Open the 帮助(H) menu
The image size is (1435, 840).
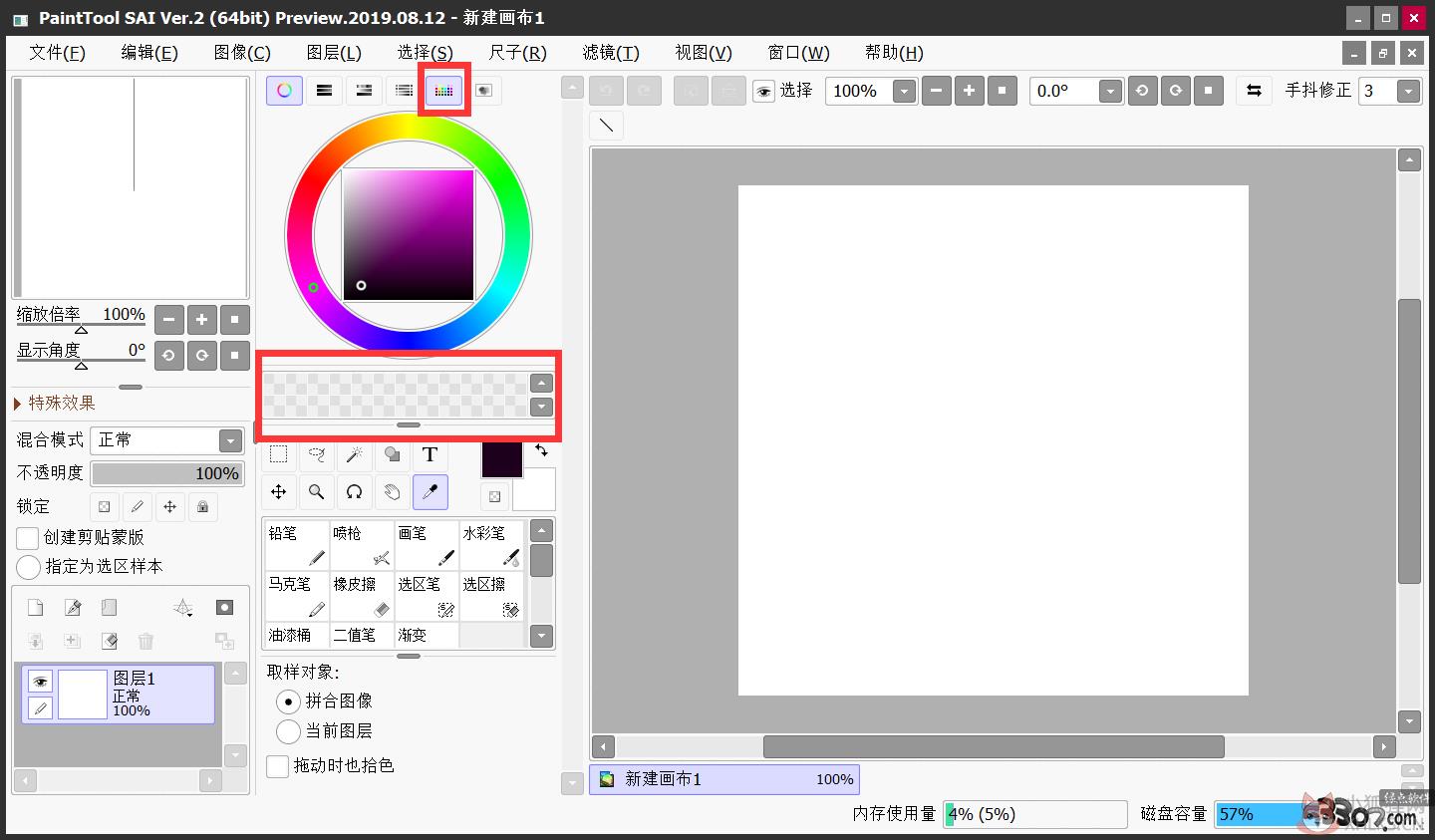(x=894, y=53)
